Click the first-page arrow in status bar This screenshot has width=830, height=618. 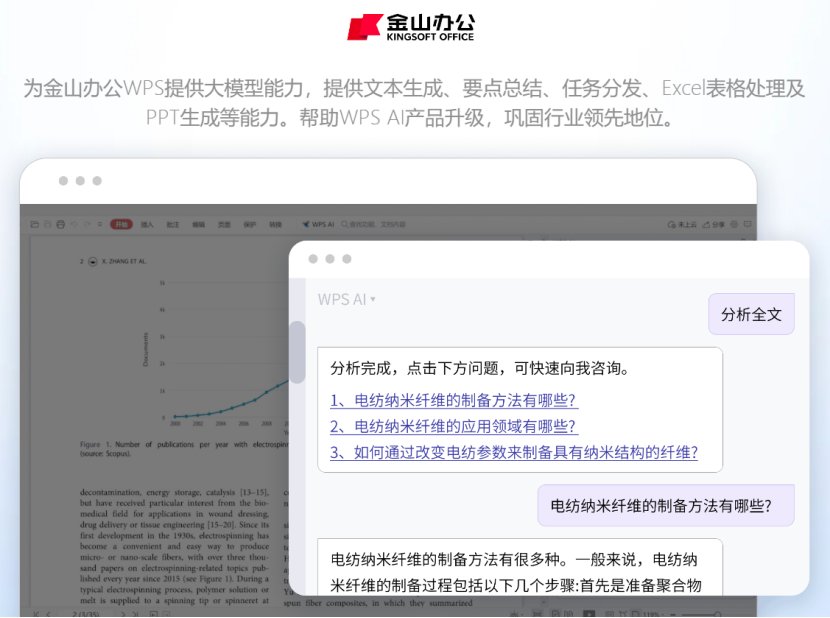(35, 614)
